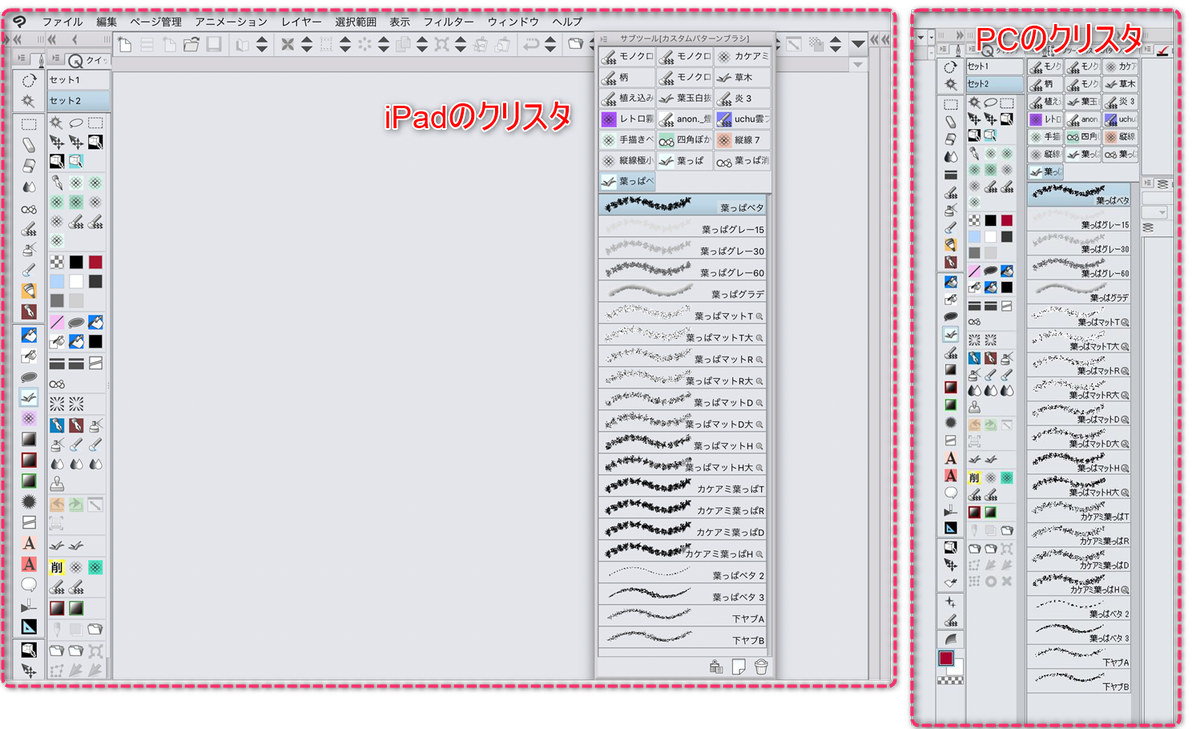The image size is (1200, 729).
Task: Select the 四角ぼか sub tool group on iPad
Action: coord(684,140)
